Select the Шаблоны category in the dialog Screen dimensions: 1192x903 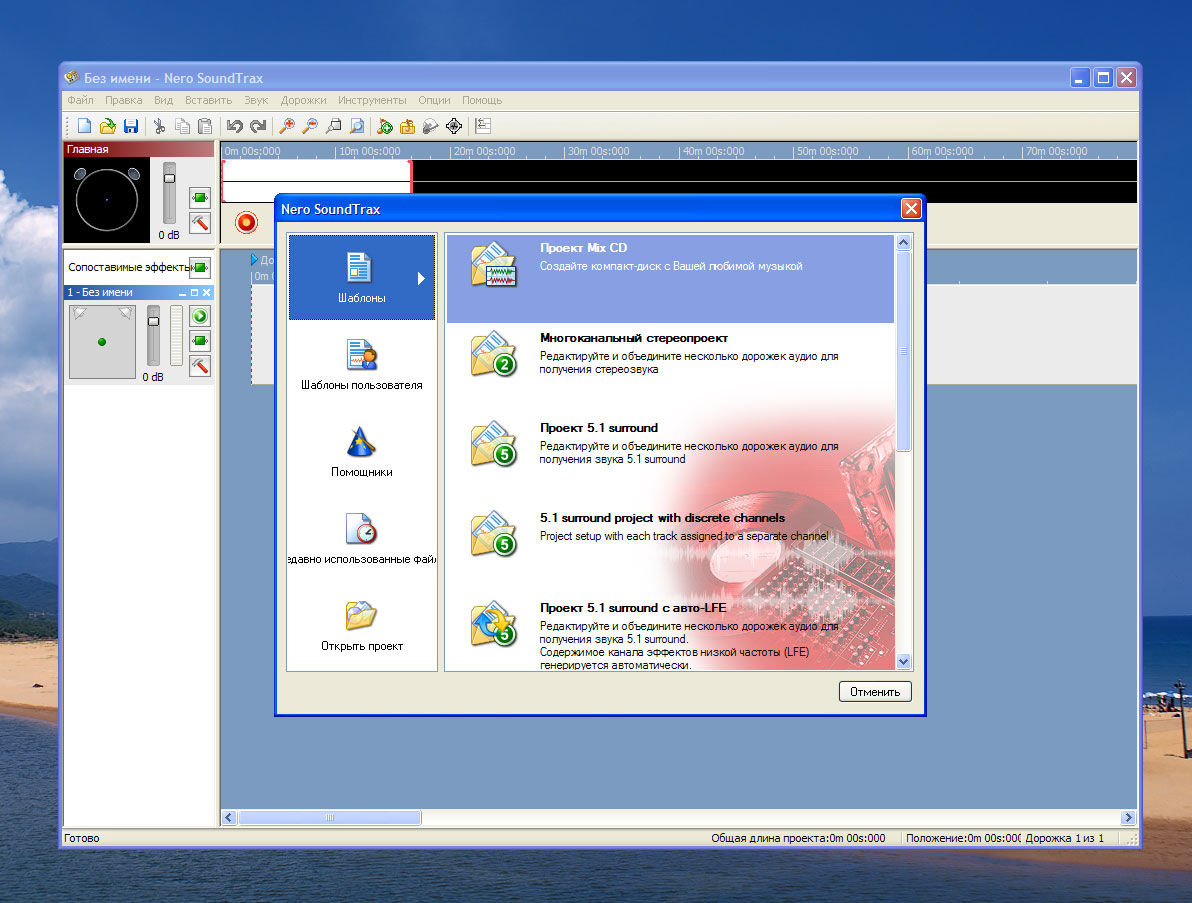(362, 277)
